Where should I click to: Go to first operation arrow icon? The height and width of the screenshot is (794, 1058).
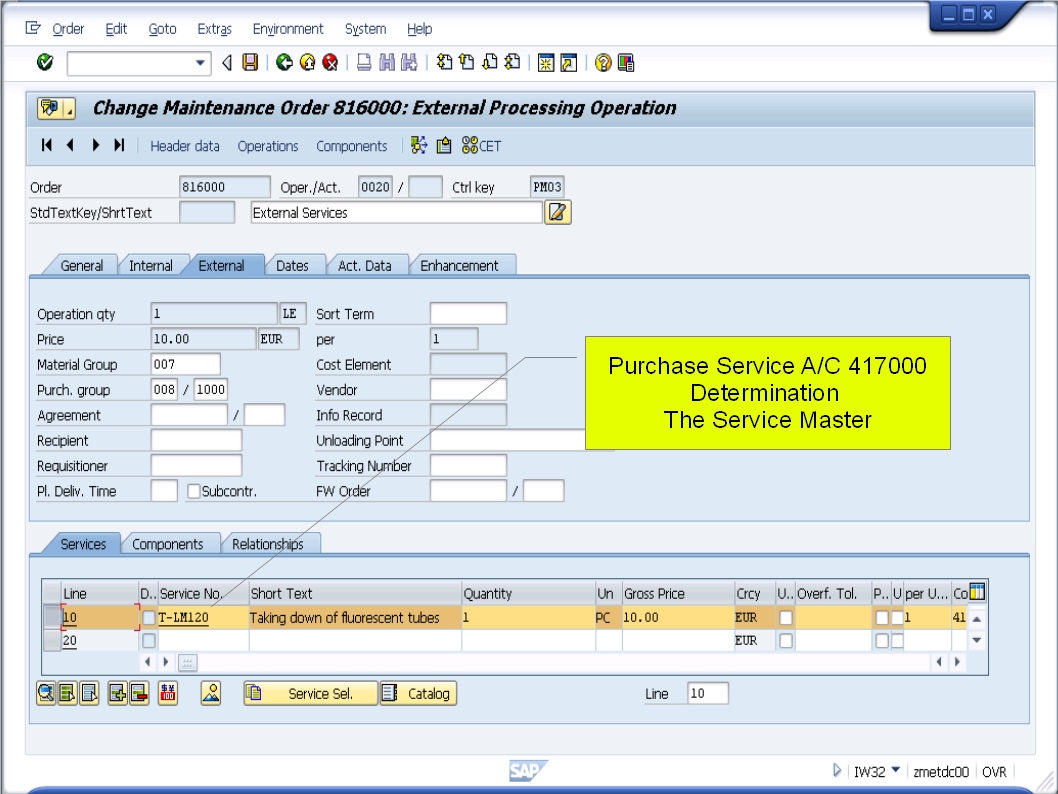(x=47, y=145)
